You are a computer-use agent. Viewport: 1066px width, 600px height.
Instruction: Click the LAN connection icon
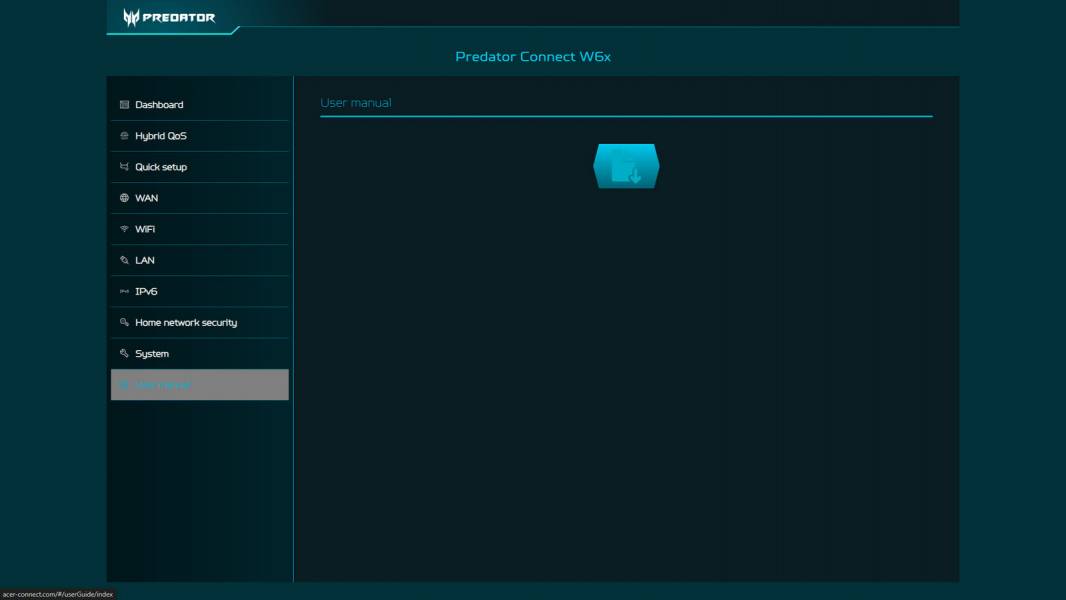125,259
